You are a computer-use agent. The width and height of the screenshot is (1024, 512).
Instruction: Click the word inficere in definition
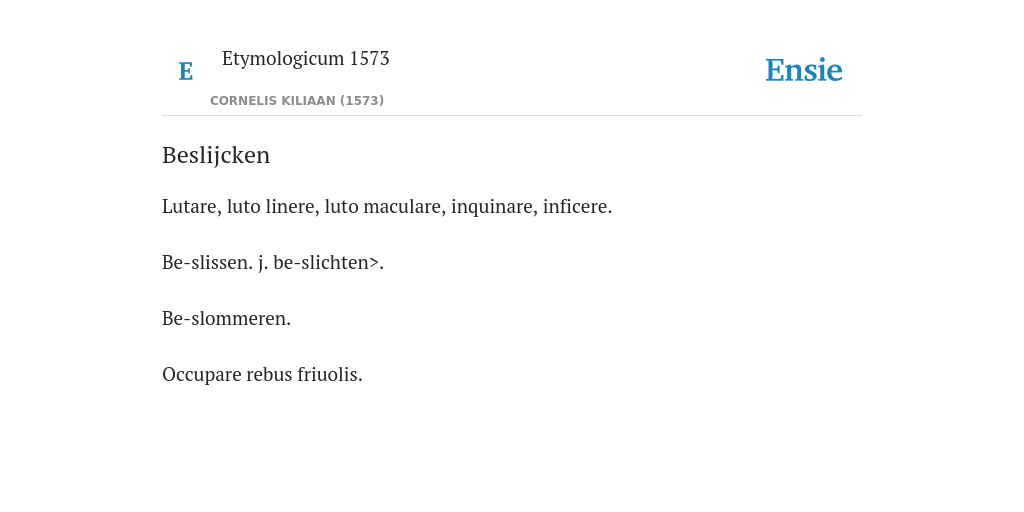577,207
